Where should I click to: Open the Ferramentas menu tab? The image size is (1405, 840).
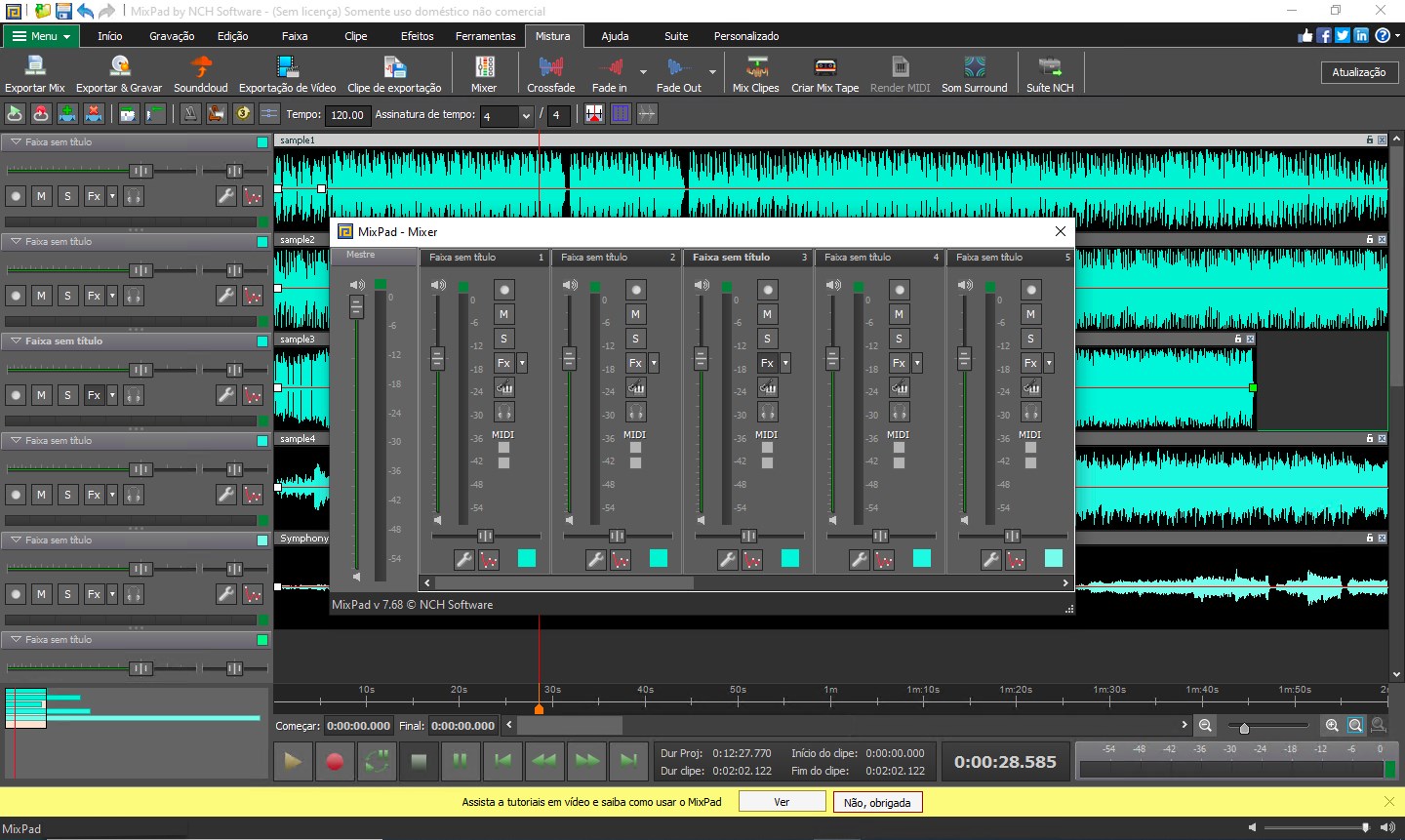click(485, 36)
